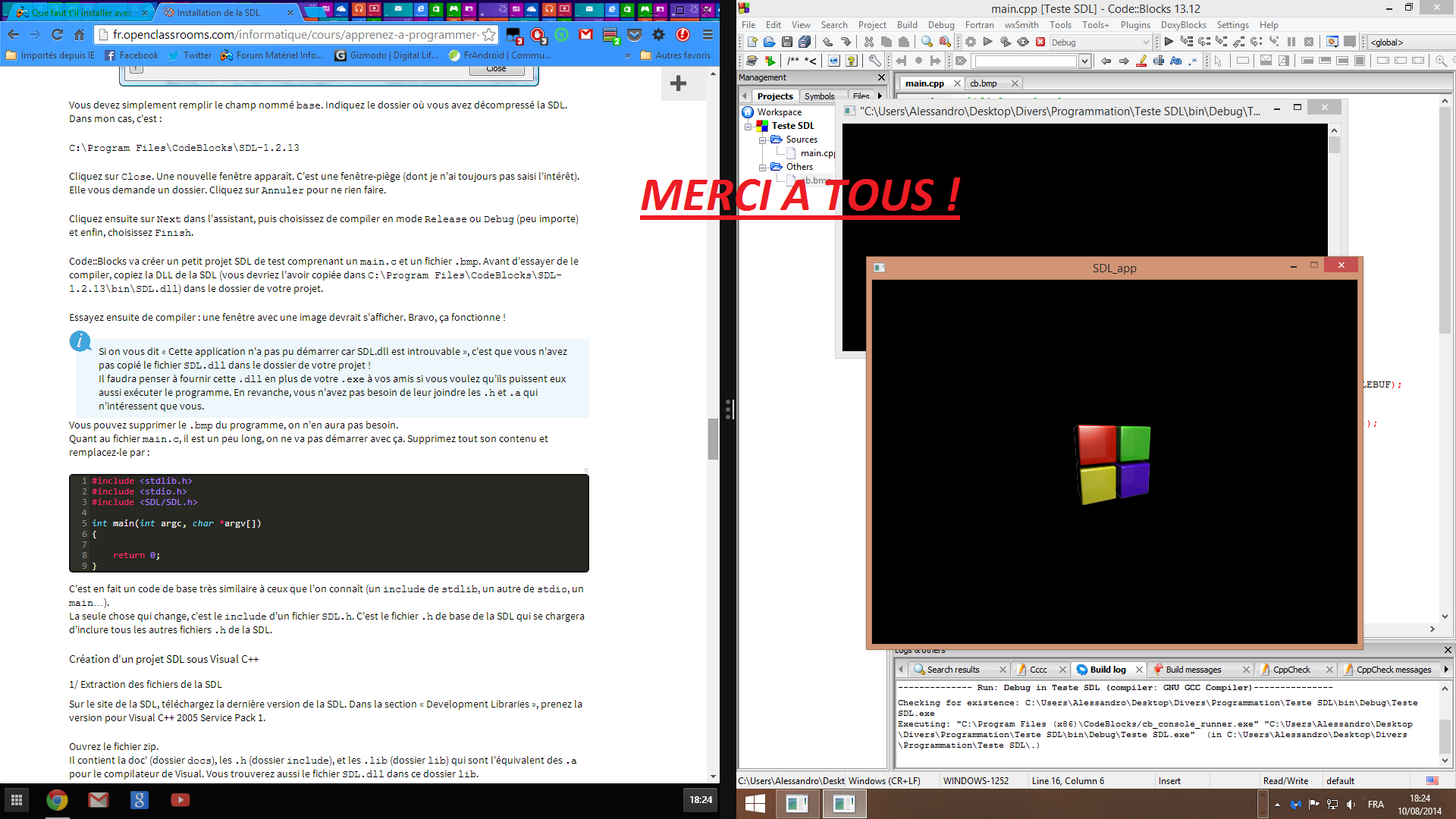Click the Open file toolbar icon
This screenshot has width=1456, height=819.
(x=769, y=42)
